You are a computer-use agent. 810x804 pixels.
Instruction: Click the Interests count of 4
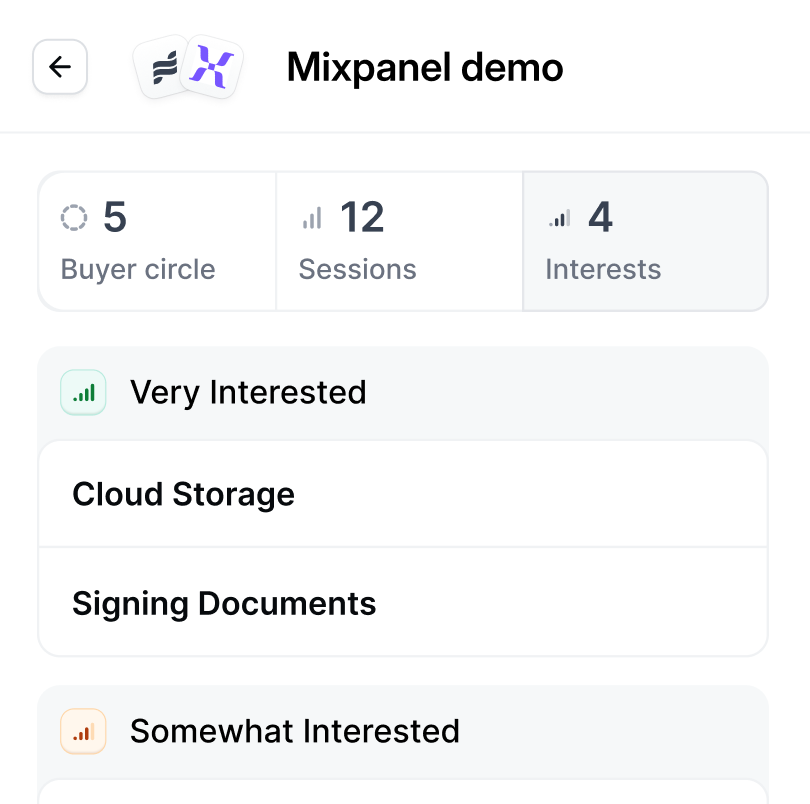(600, 217)
